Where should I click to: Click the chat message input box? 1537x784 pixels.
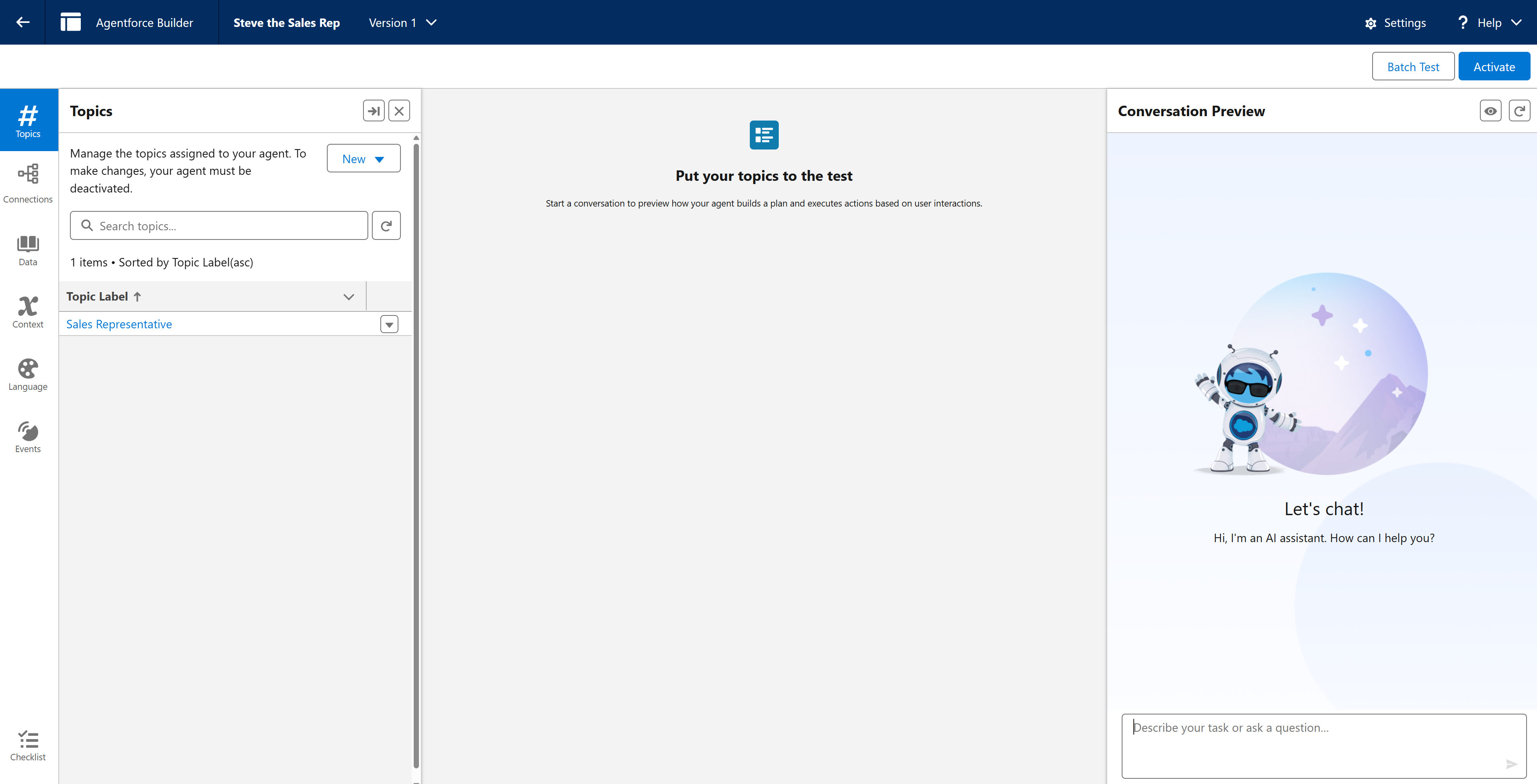[1324, 746]
